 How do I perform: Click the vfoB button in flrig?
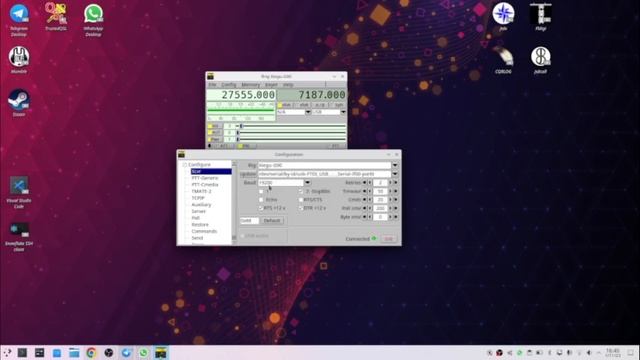(302, 105)
